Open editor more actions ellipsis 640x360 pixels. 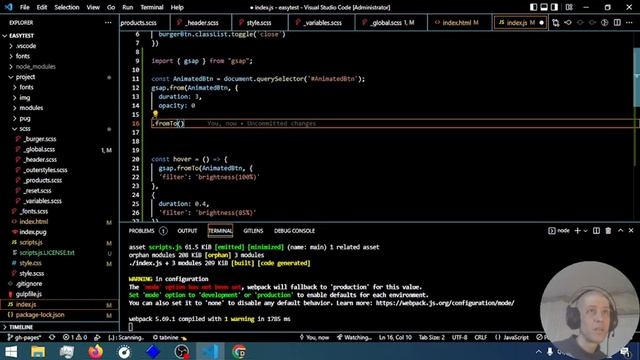coord(629,23)
